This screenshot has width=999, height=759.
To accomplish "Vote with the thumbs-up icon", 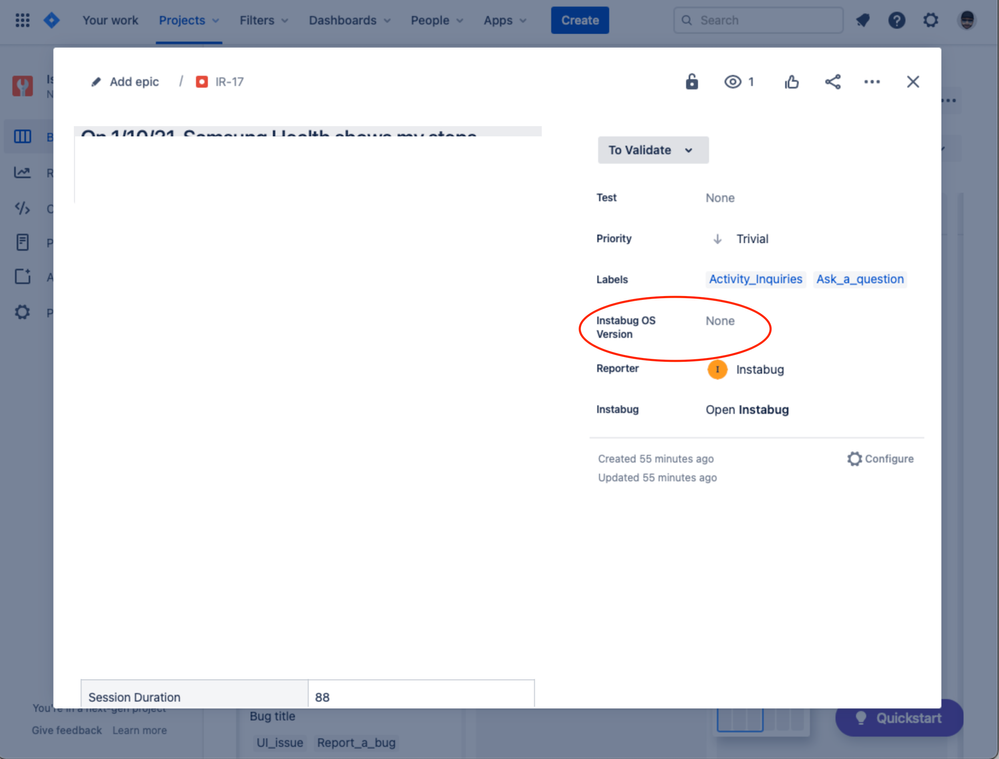I will coord(792,82).
